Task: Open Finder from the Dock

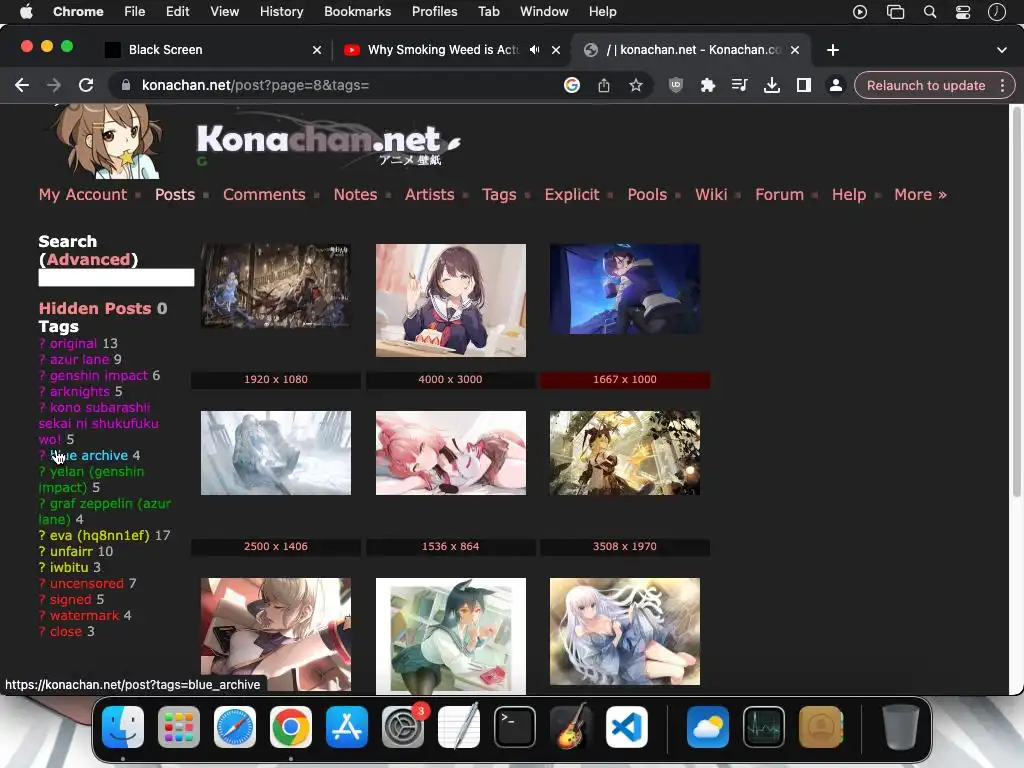Action: pyautogui.click(x=123, y=727)
